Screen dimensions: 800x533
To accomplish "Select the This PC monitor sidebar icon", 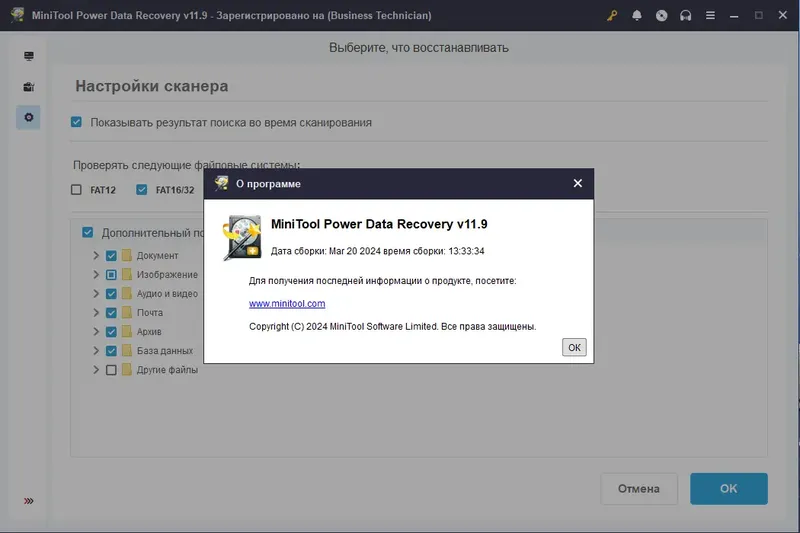I will [x=29, y=56].
